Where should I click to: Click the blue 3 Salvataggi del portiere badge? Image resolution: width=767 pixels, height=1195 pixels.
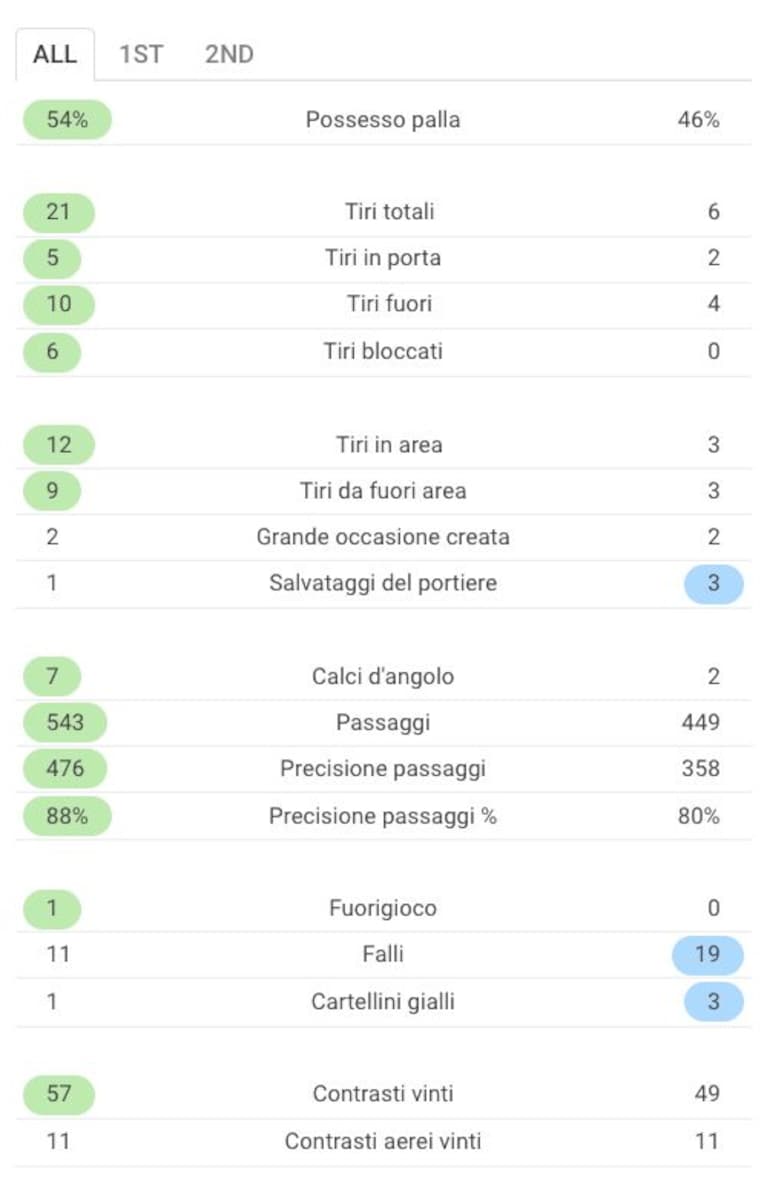click(x=714, y=583)
